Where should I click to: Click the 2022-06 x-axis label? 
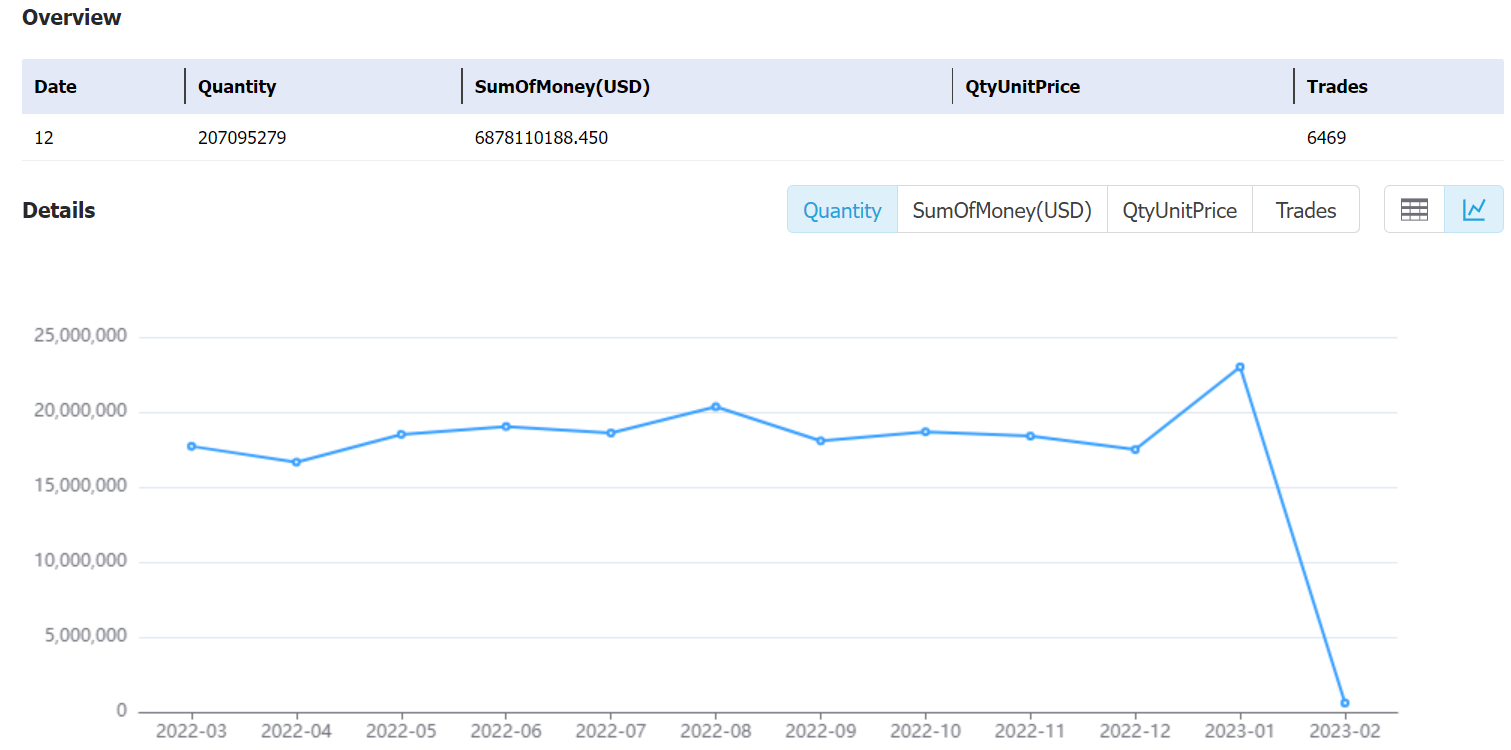click(506, 731)
